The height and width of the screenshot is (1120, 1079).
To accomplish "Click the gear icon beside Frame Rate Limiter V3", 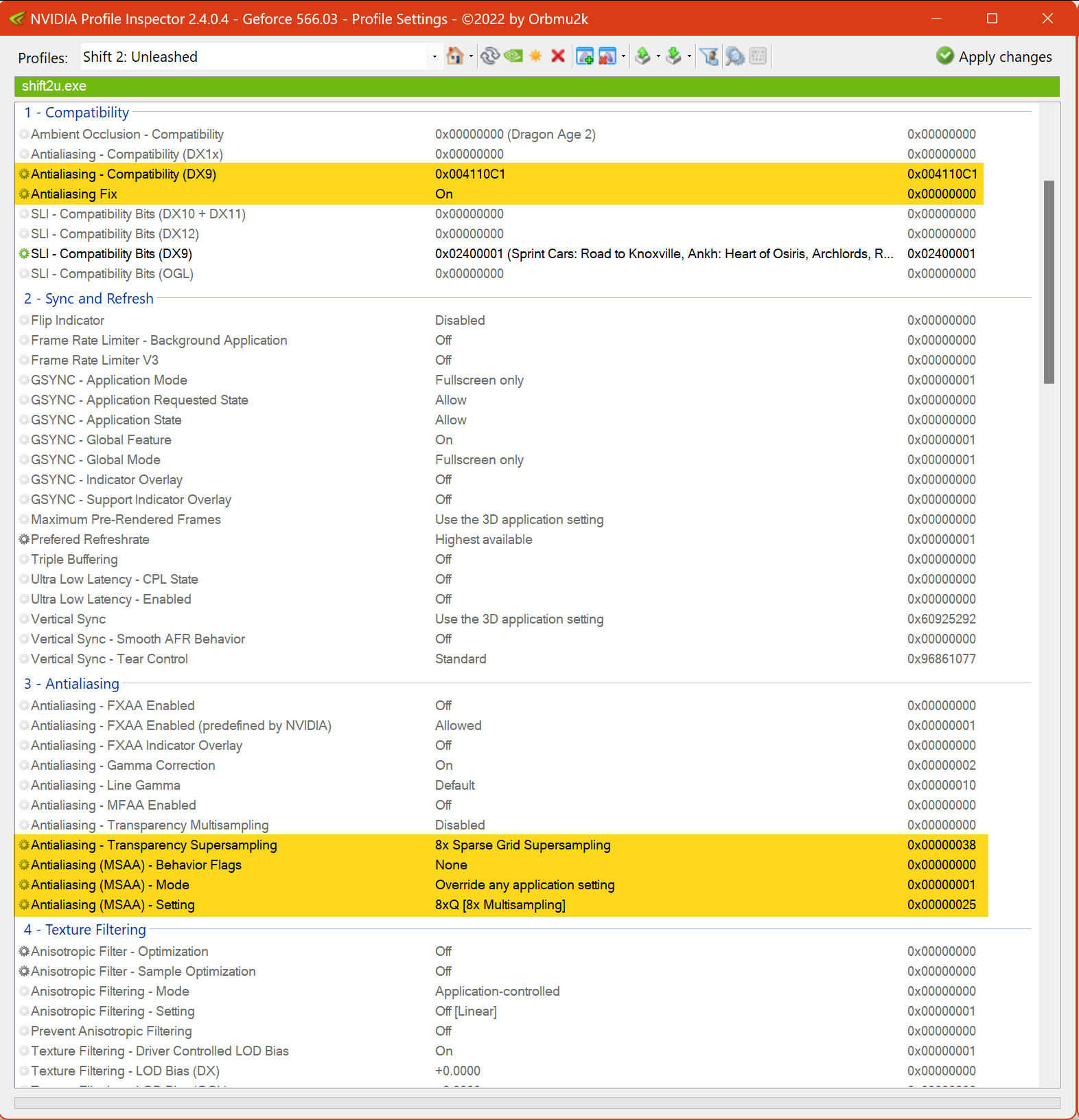I will click(x=24, y=361).
